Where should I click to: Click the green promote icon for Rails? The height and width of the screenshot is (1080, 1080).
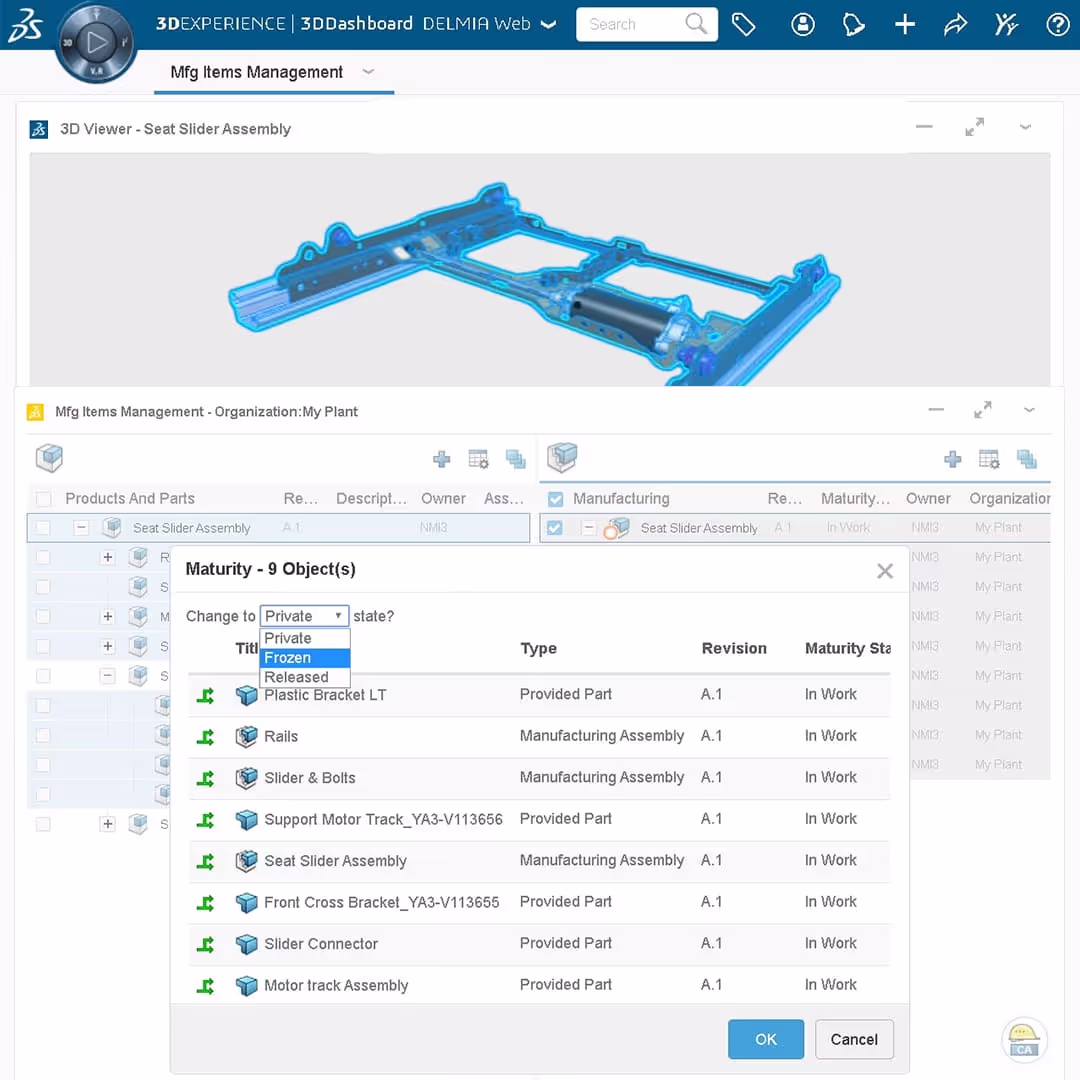(205, 737)
